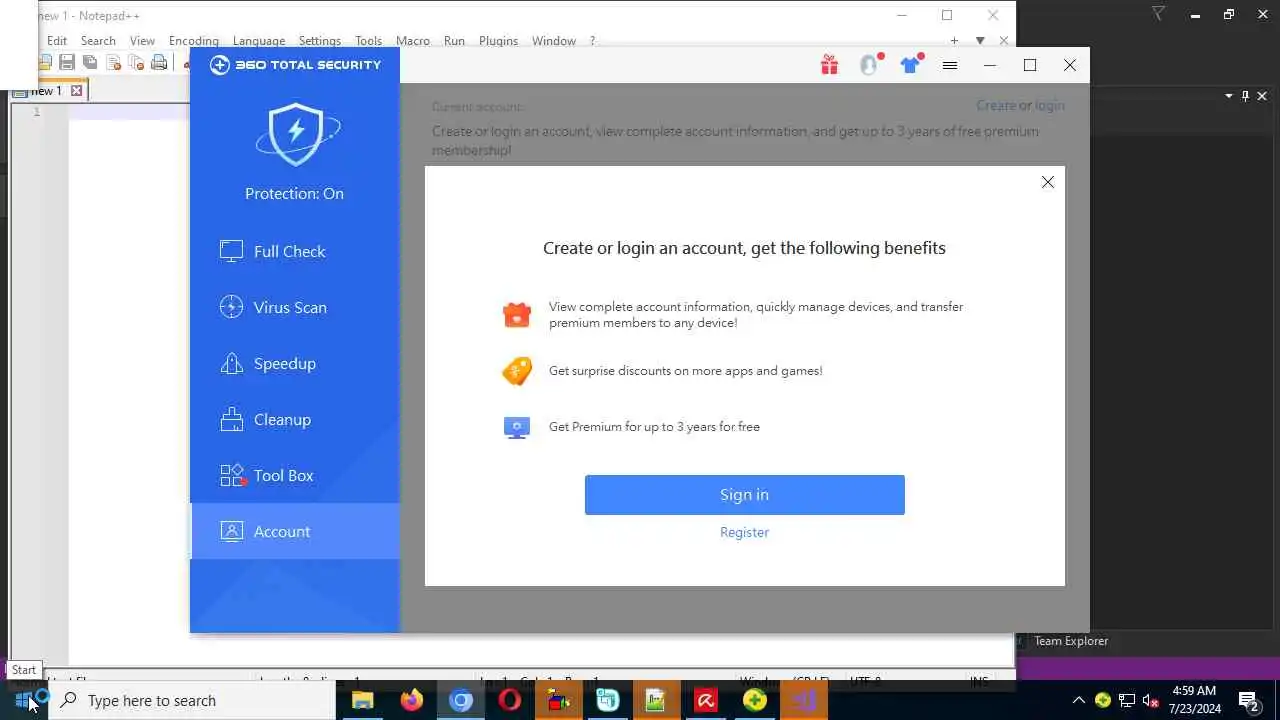This screenshot has height=720, width=1280.
Task: Open 360 Total Security from the taskbar
Action: coord(755,700)
